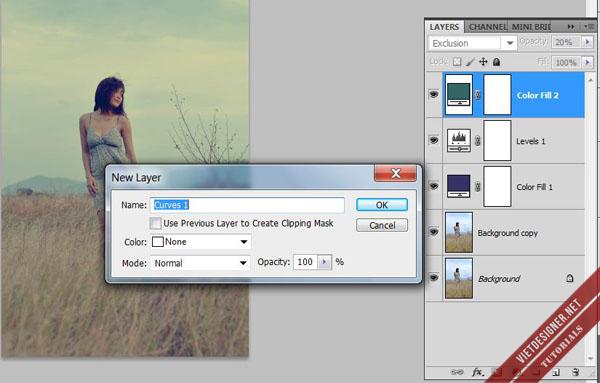Switch to the Channels tab
The image size is (600, 383).
click(488, 27)
